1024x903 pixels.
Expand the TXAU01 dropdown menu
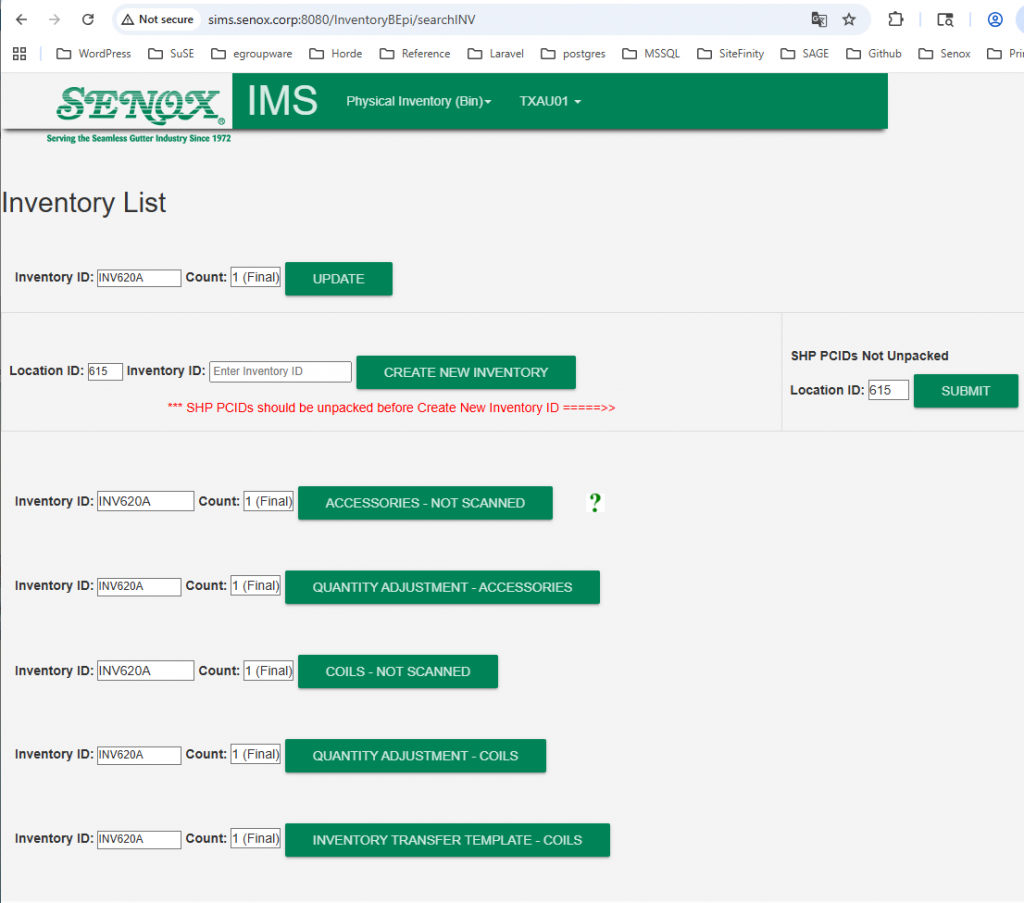click(549, 101)
